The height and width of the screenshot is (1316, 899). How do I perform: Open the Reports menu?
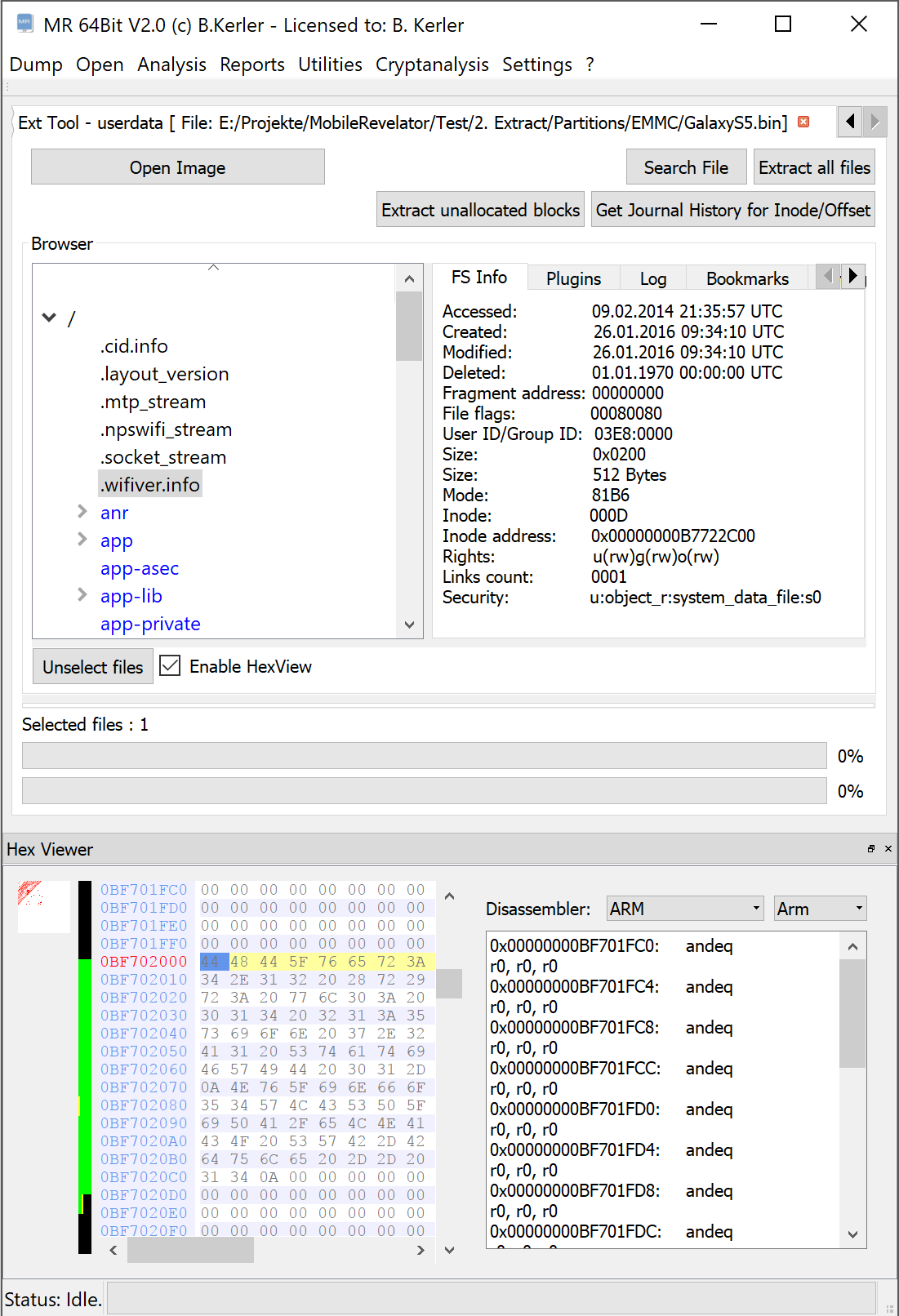click(252, 64)
